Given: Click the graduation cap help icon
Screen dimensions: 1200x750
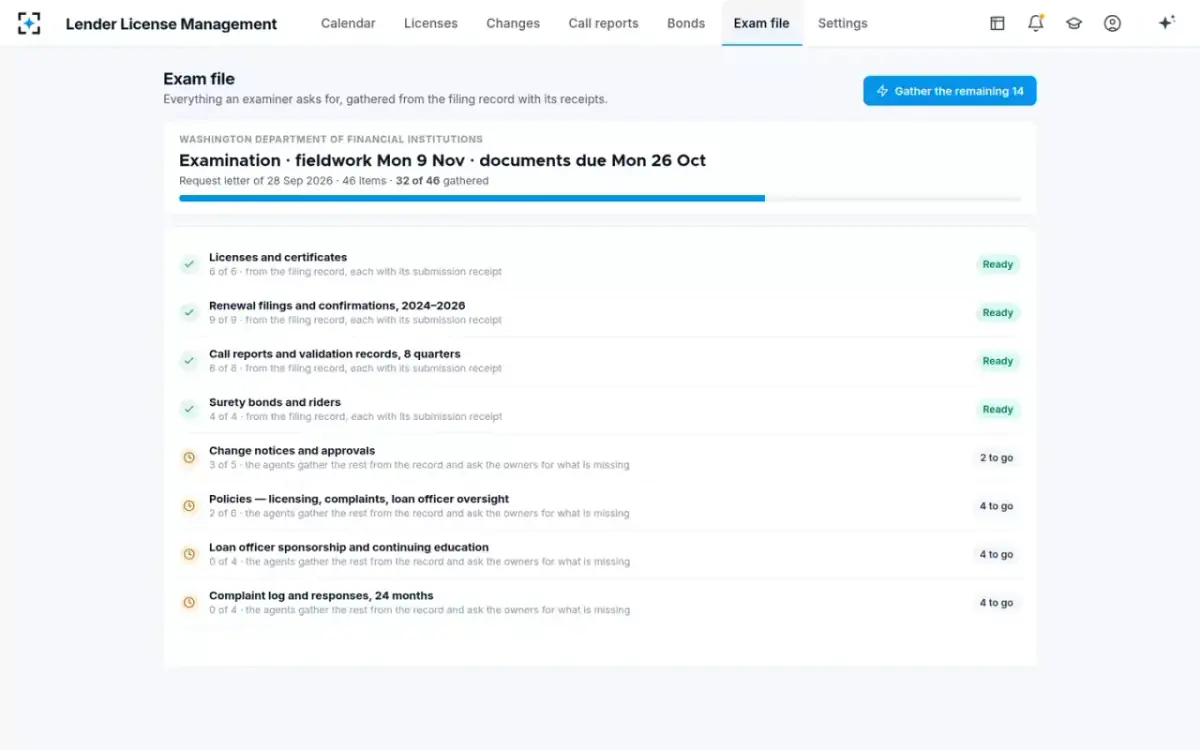Looking at the screenshot, I should 1074,23.
